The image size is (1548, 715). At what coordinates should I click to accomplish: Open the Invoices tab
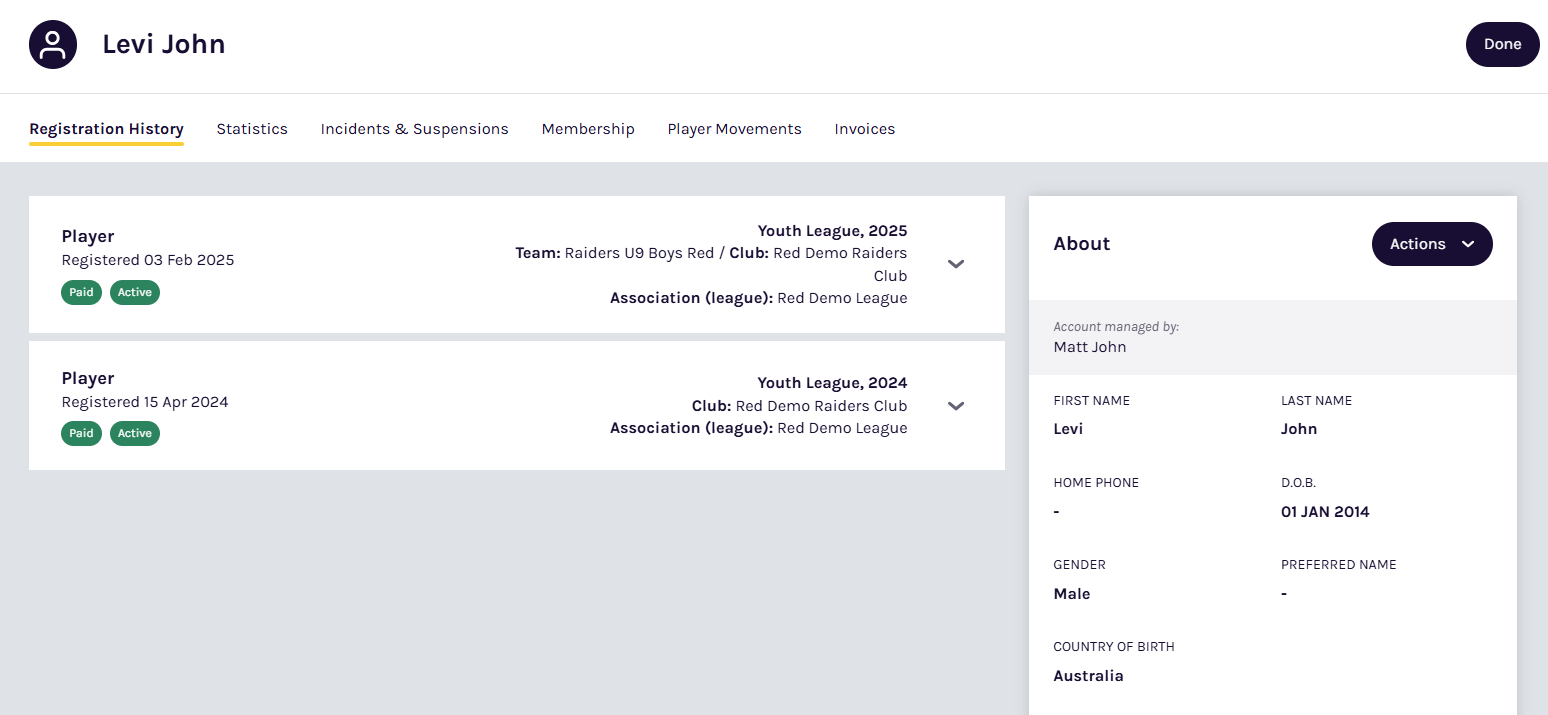pos(864,129)
